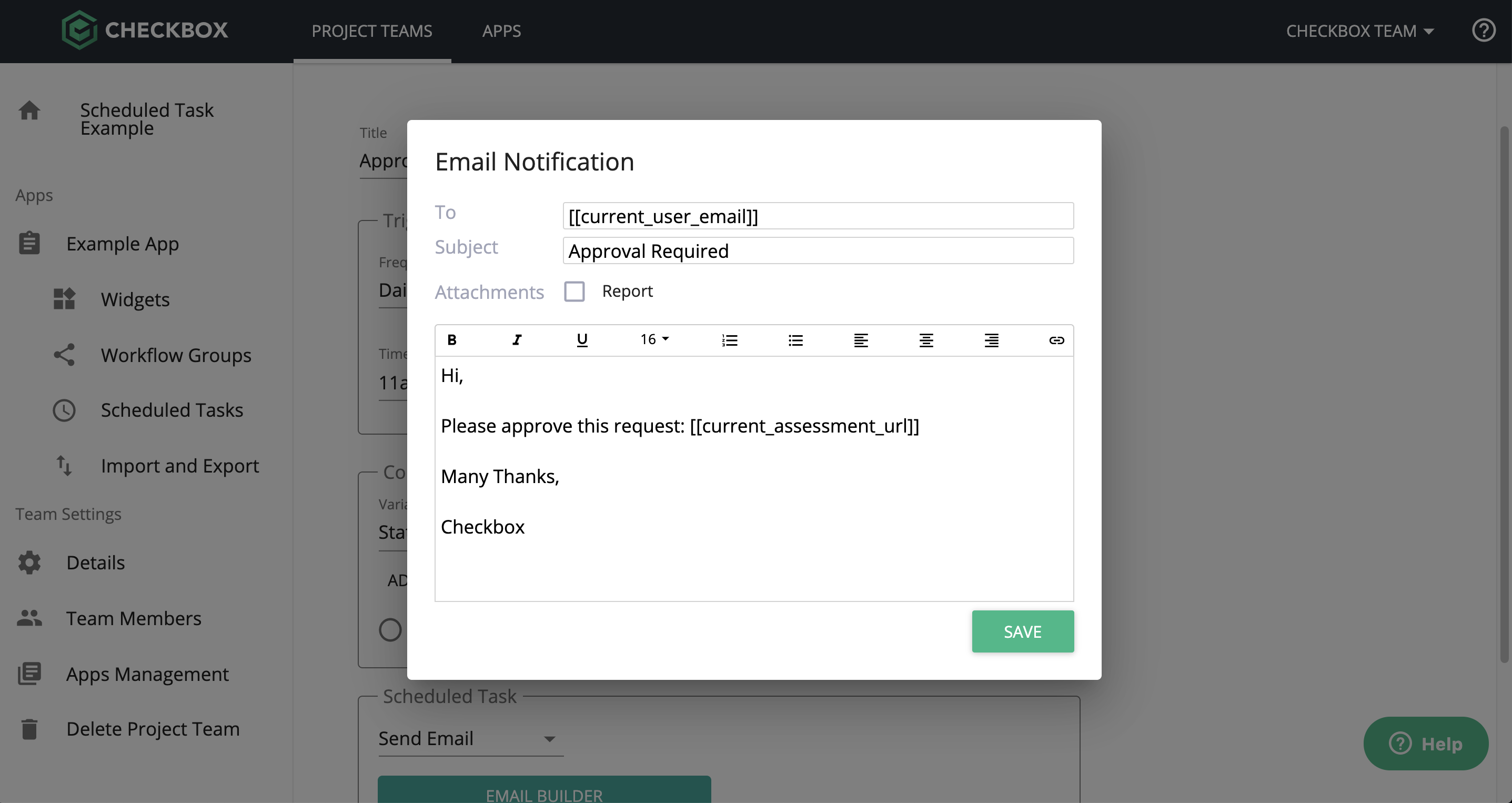Viewport: 1512px width, 803px height.
Task: Open the font size 16 dropdown
Action: (x=654, y=339)
